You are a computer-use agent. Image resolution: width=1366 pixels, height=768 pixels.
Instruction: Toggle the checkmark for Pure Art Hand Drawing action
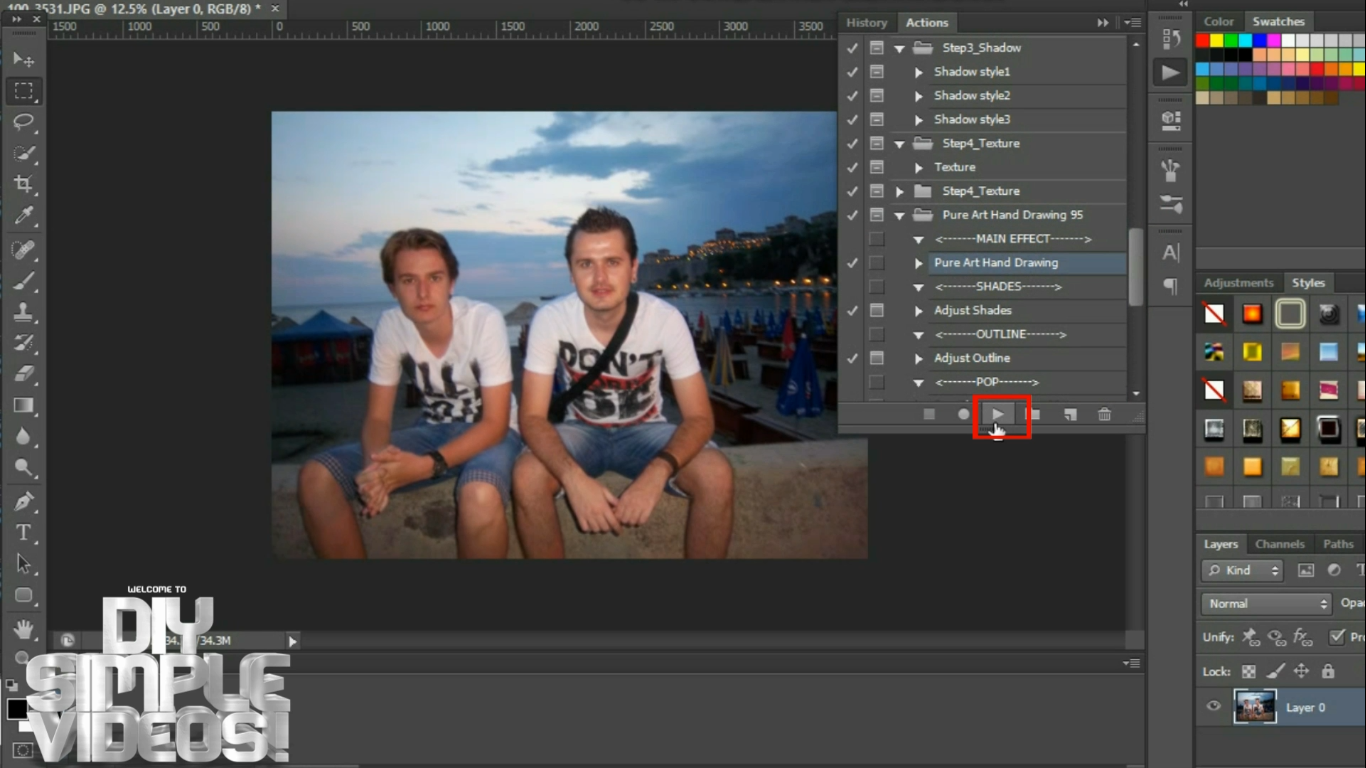[x=852, y=263]
